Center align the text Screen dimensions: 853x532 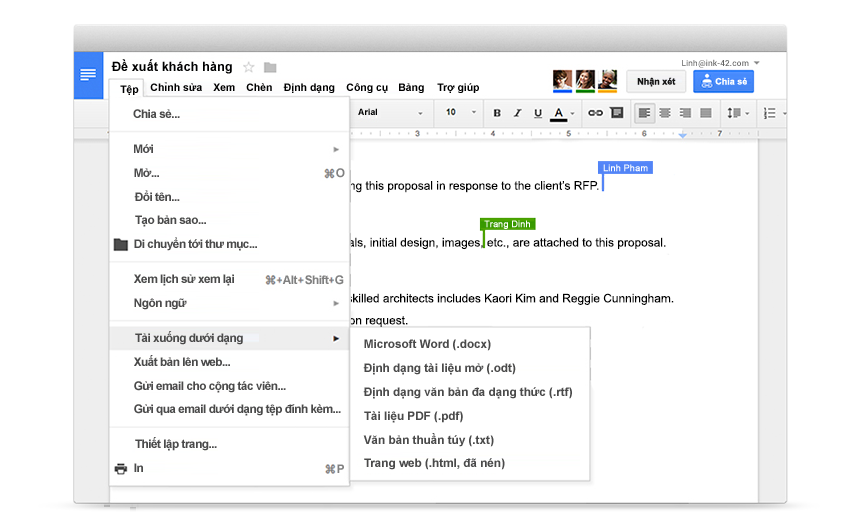[x=665, y=113]
